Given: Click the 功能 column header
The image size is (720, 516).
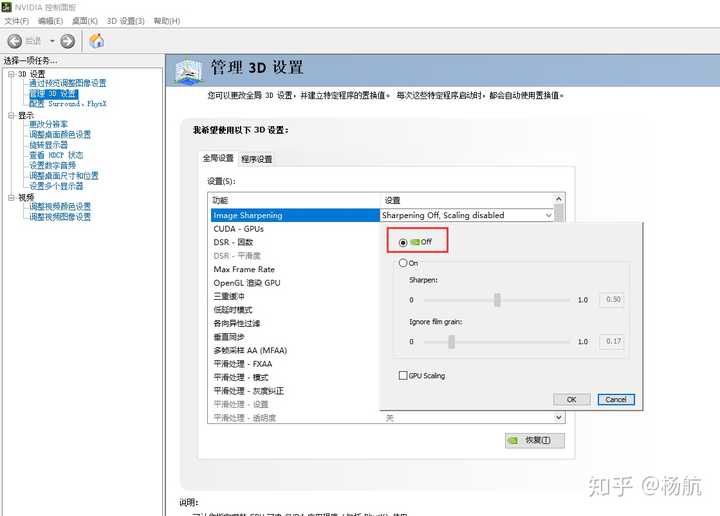Looking at the screenshot, I should (x=295, y=200).
